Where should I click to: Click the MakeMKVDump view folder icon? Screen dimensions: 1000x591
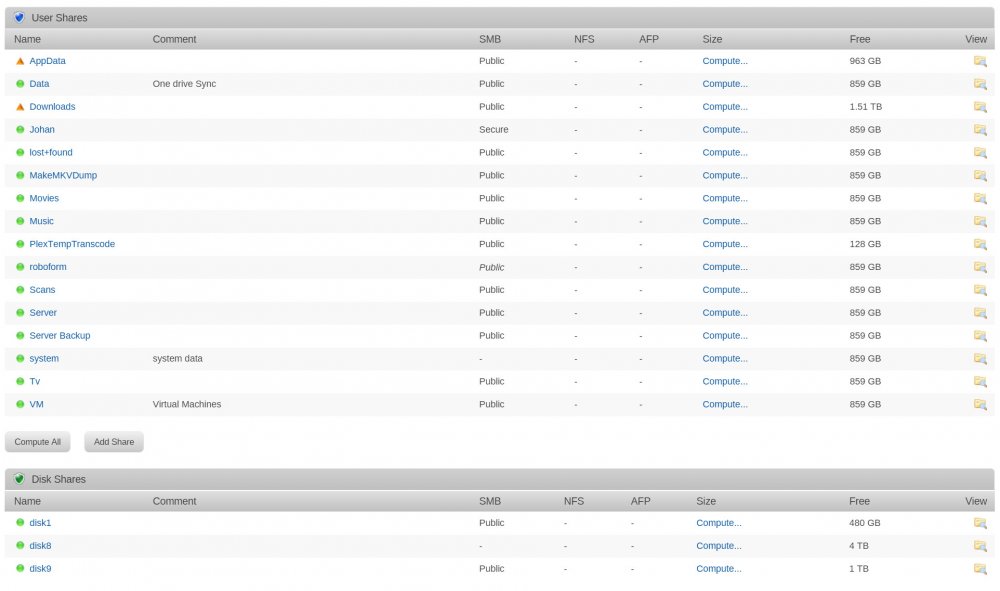tap(980, 176)
